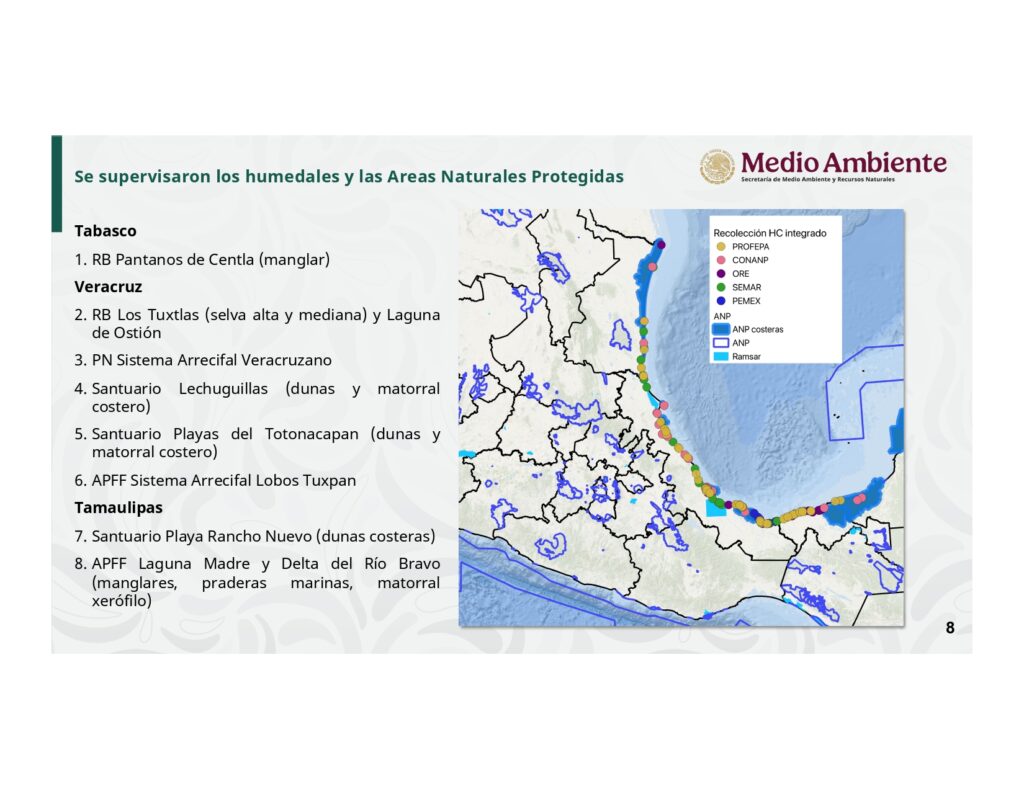Click the SEMAR green legend dot

721,287
